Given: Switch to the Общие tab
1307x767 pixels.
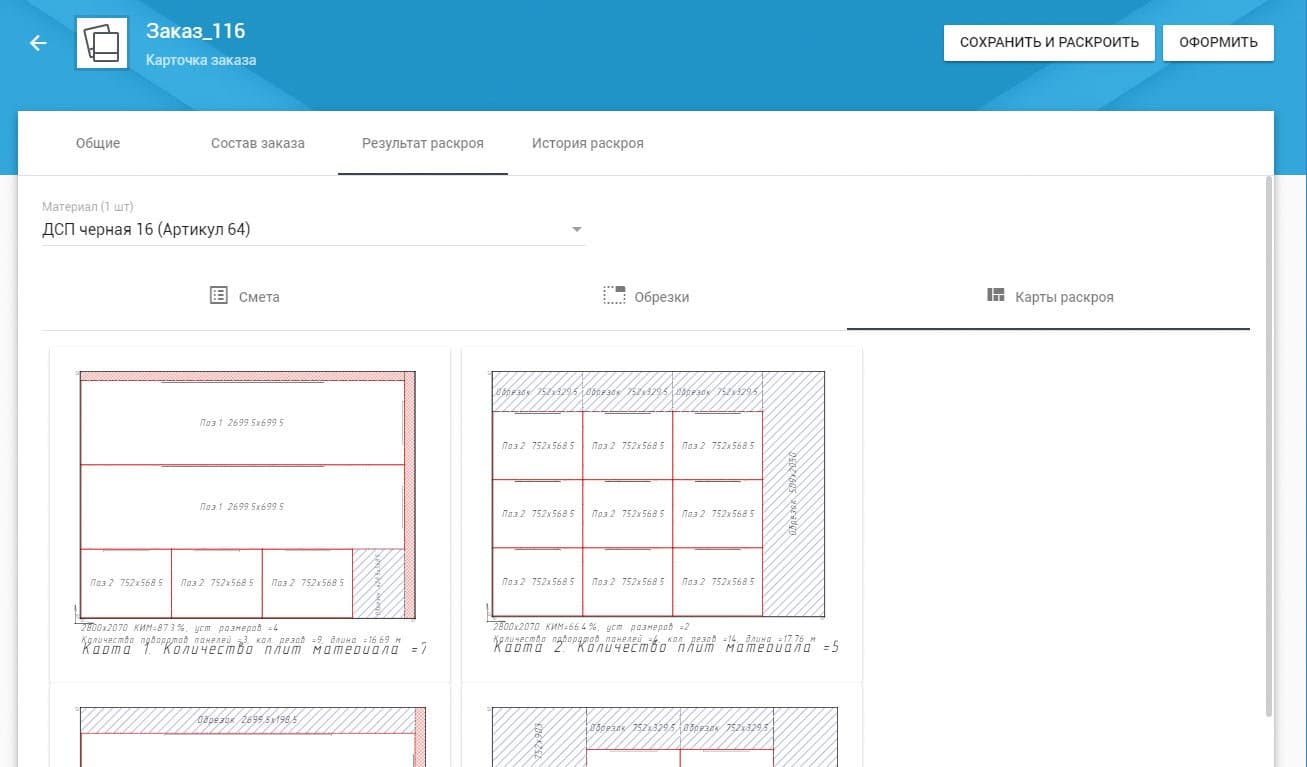Looking at the screenshot, I should coord(98,143).
